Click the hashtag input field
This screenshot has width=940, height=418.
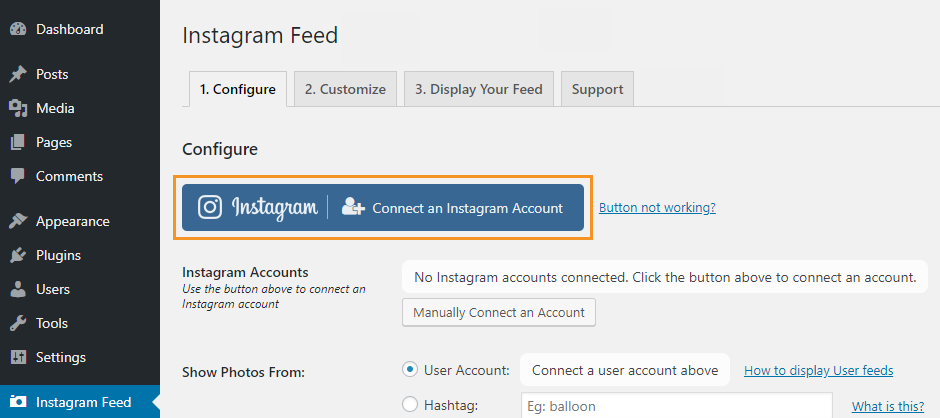coord(677,405)
